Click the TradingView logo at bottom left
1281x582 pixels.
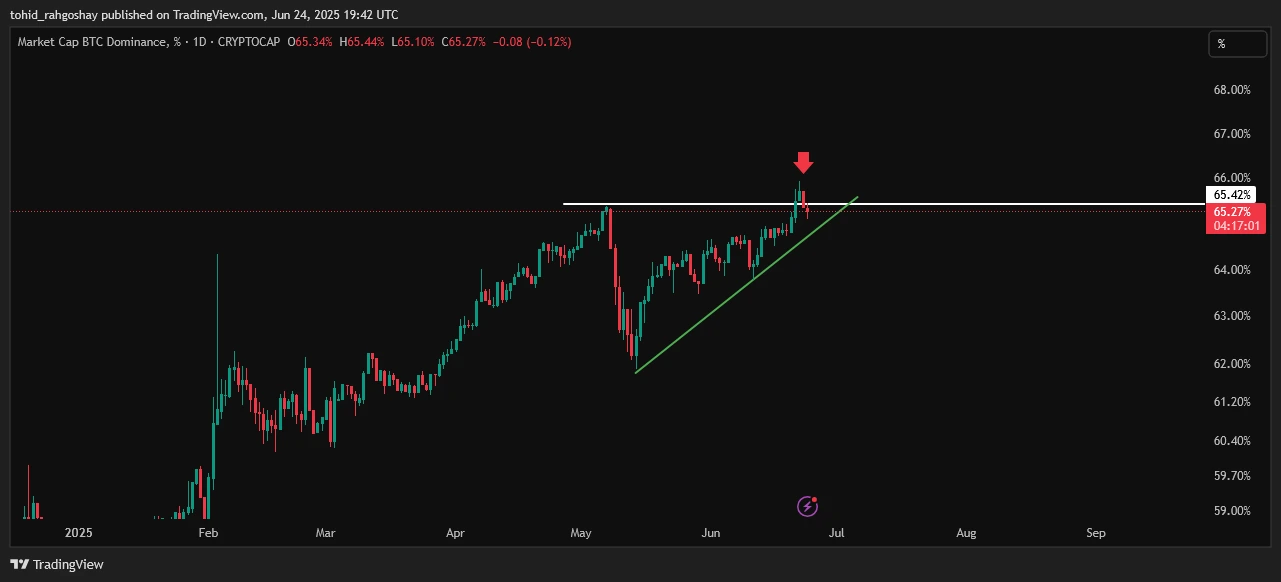point(56,564)
